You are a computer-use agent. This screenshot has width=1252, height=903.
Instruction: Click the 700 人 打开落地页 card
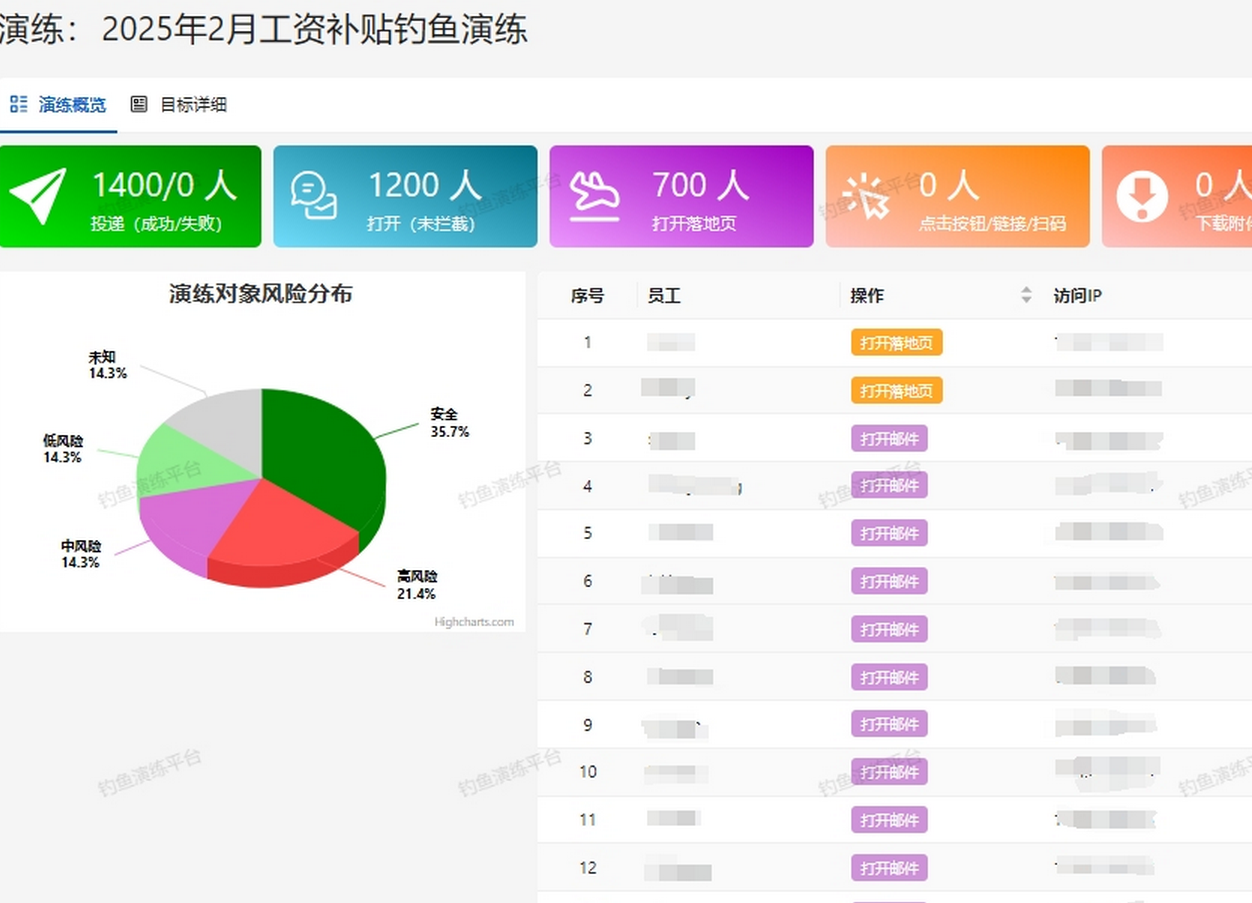tap(681, 196)
